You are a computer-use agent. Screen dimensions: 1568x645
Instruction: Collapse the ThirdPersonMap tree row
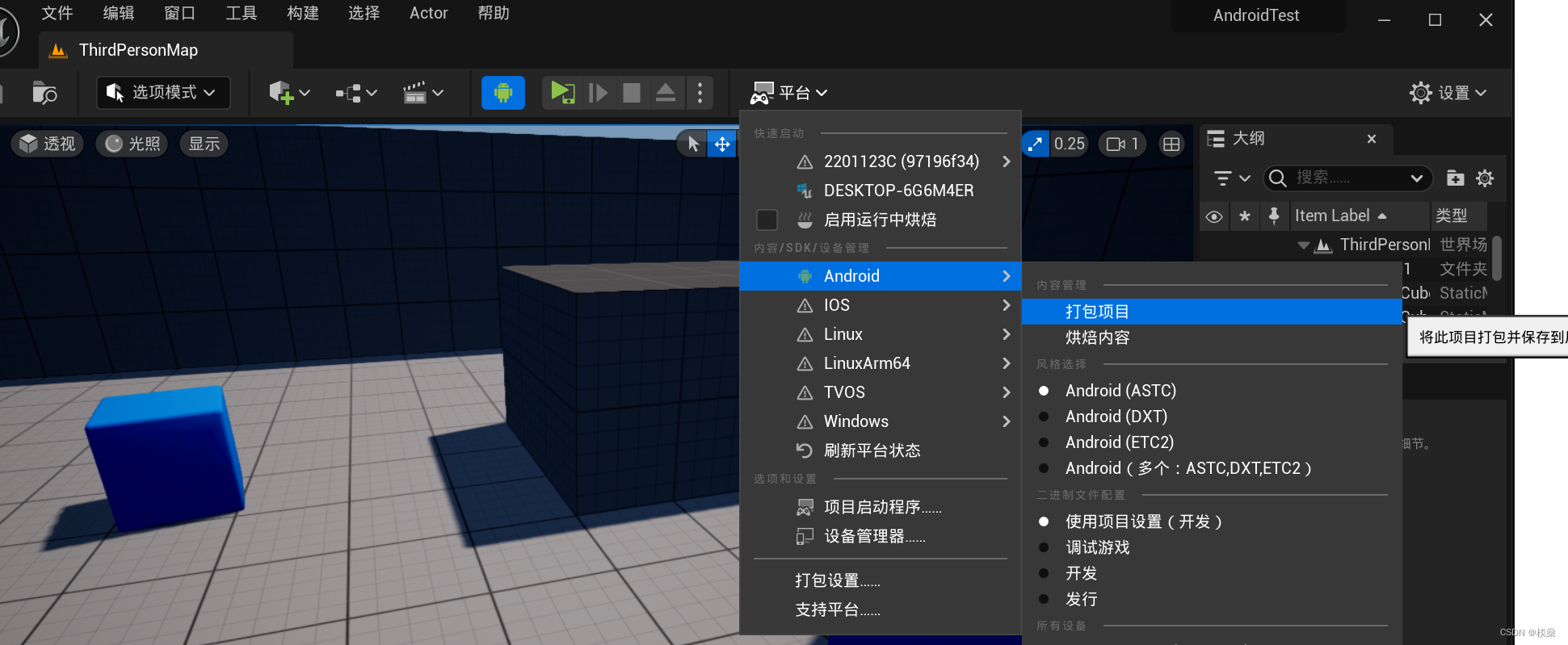click(1303, 245)
